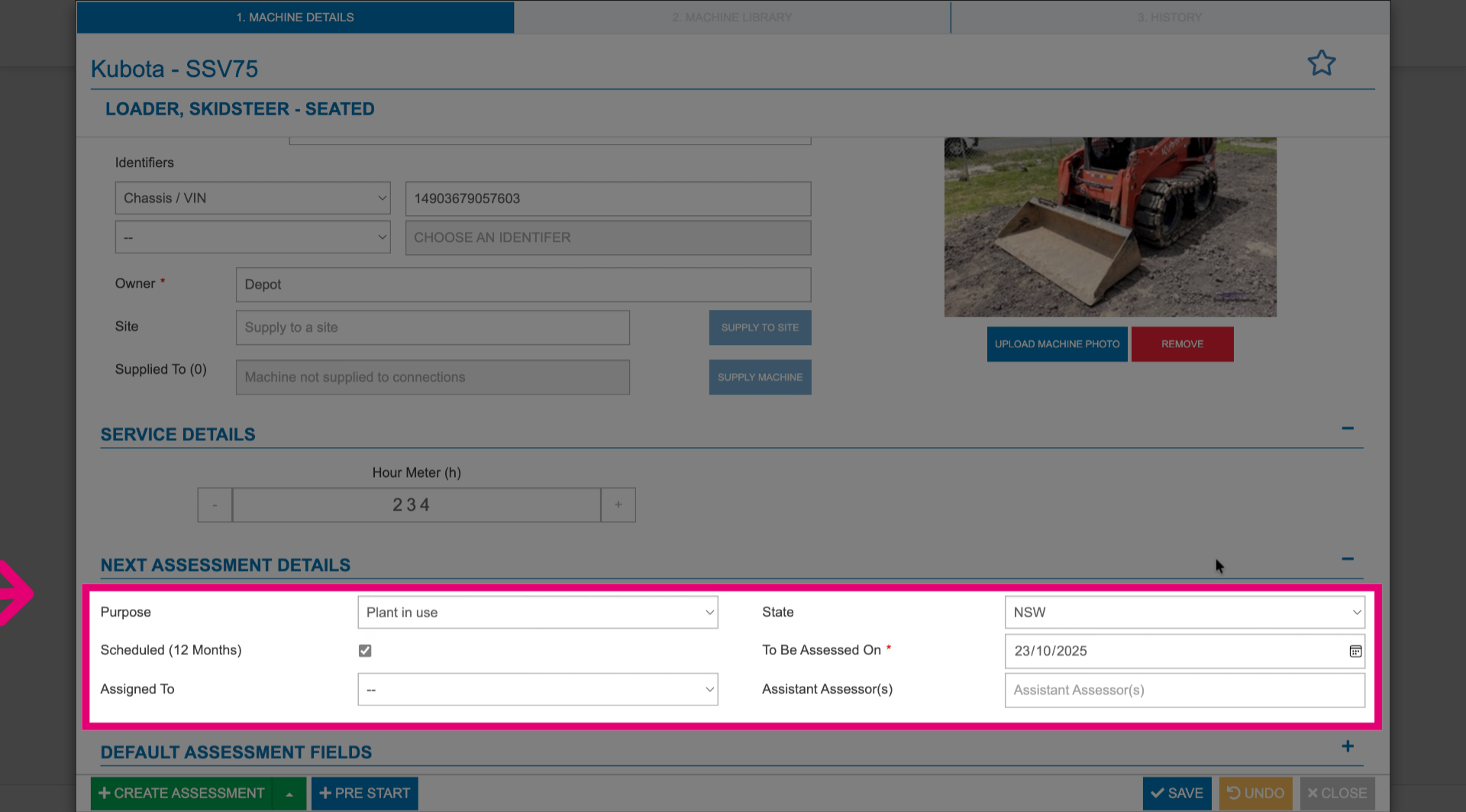Click the Hour Meter (h) label
This screenshot has height=812, width=1466.
(416, 472)
